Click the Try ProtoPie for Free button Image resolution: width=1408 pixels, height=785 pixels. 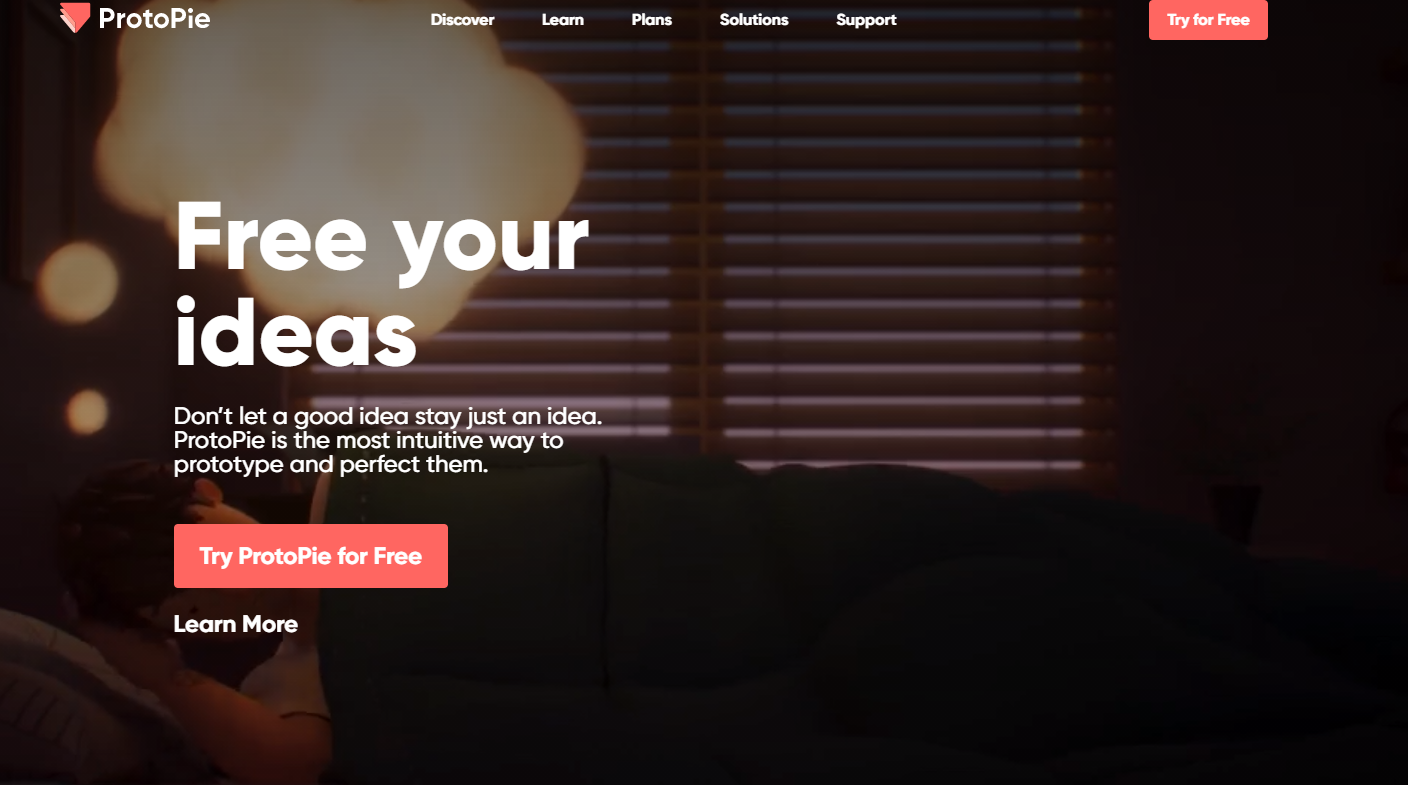pos(311,556)
